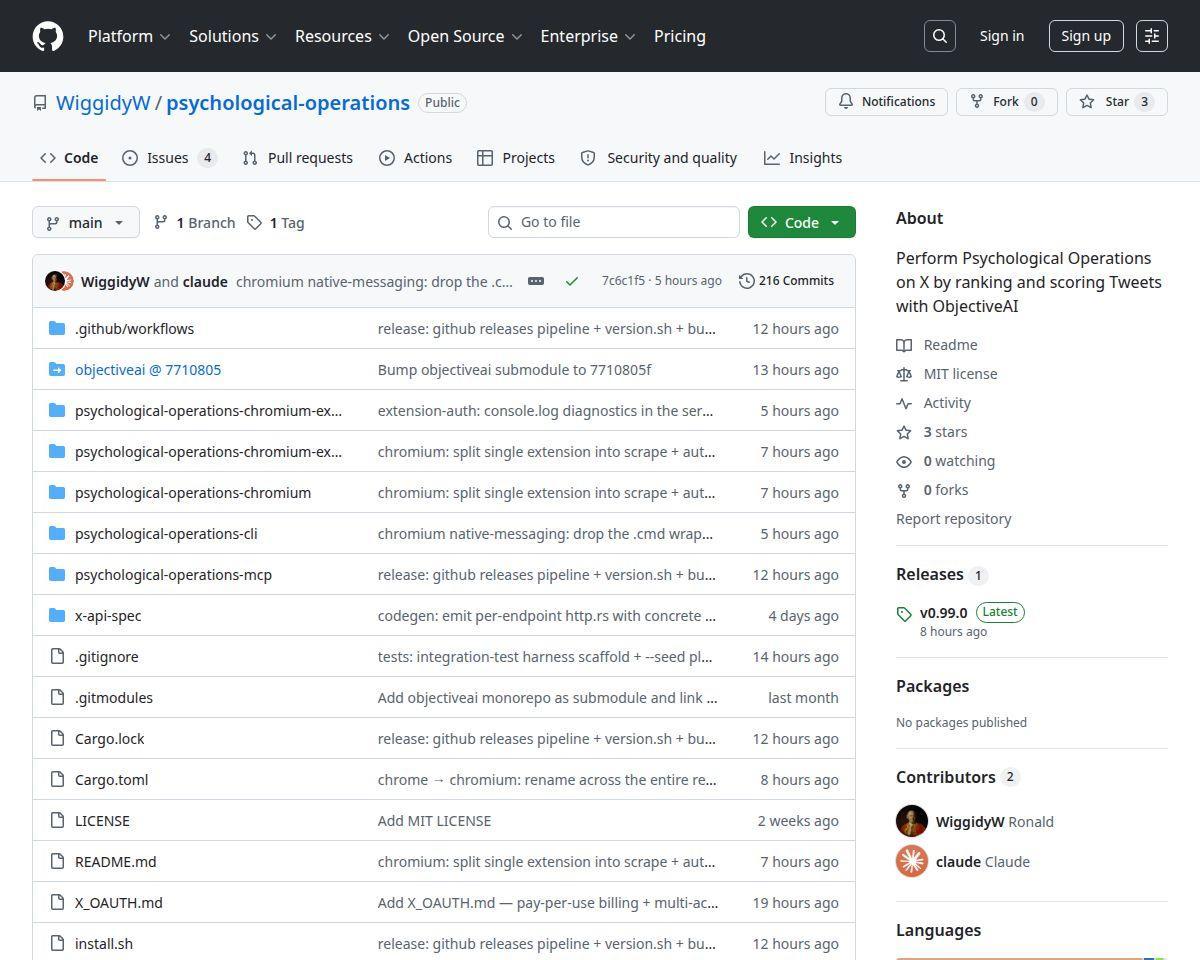
Task: Click Report repository
Action: 954,519
